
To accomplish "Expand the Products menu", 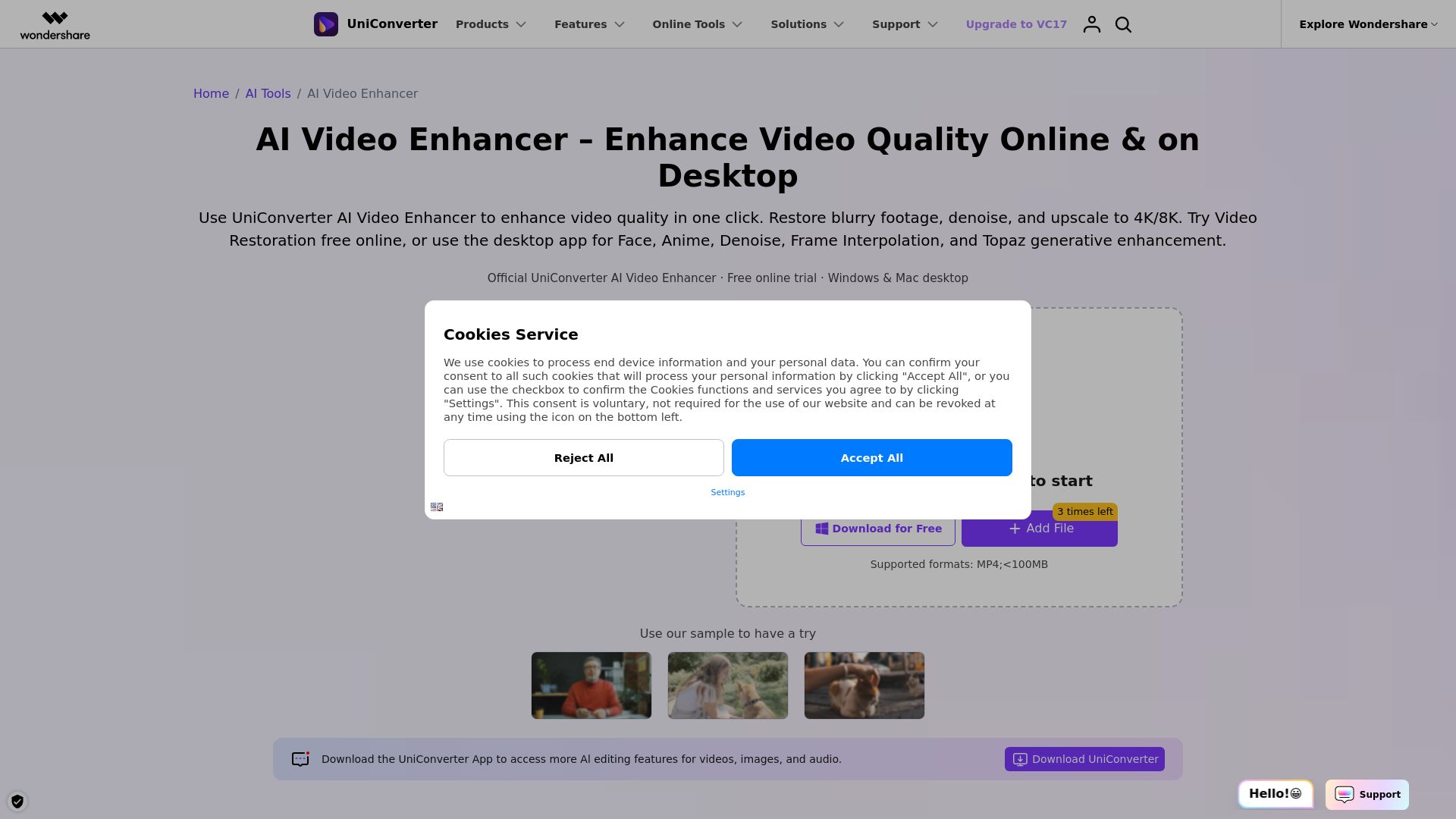I will [491, 24].
